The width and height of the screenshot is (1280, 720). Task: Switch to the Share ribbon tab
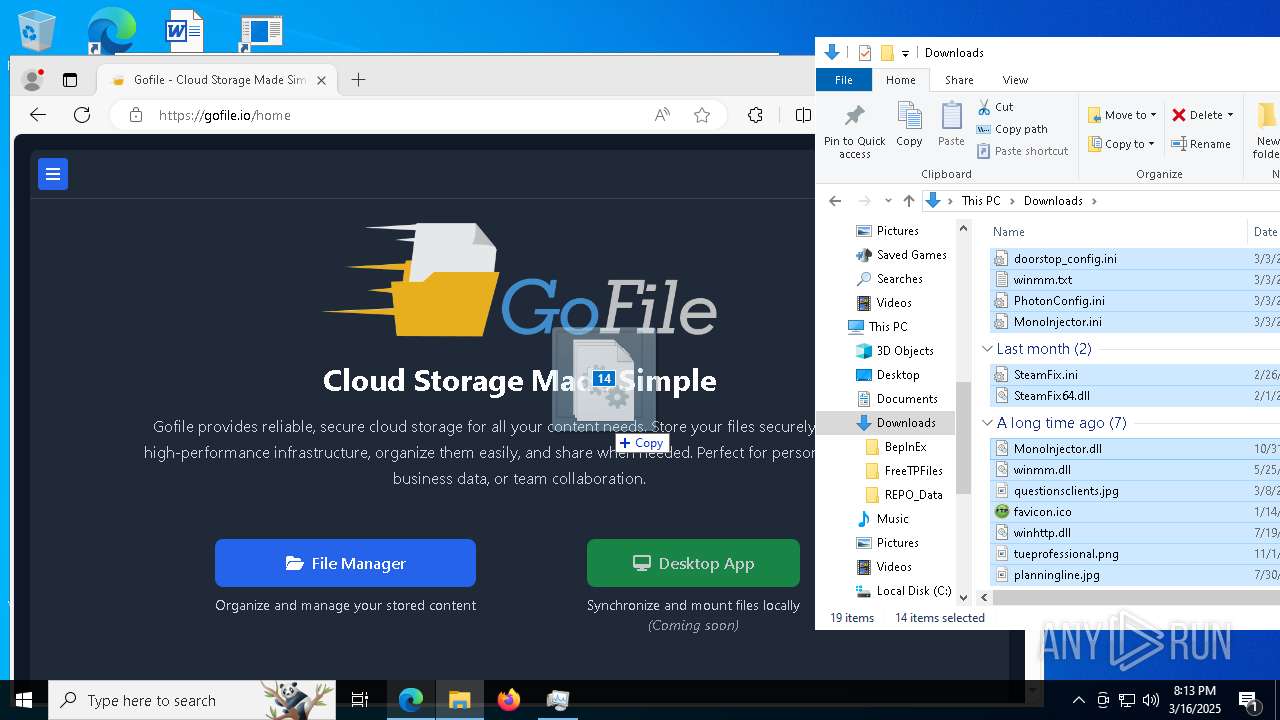pos(959,80)
